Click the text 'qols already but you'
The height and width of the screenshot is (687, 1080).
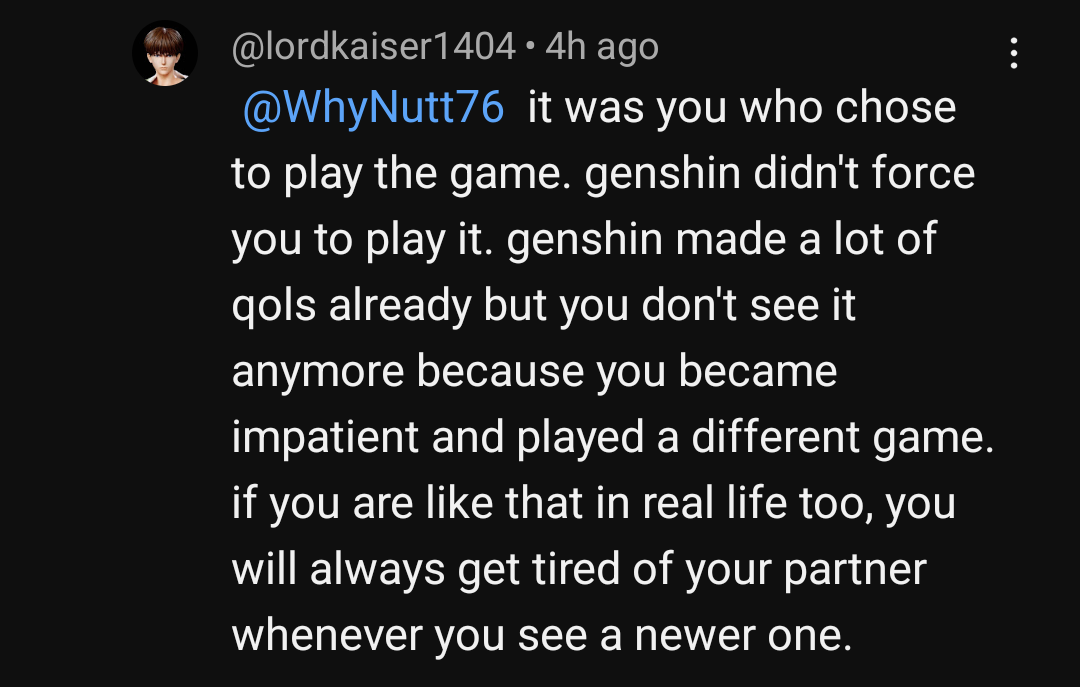click(x=412, y=306)
